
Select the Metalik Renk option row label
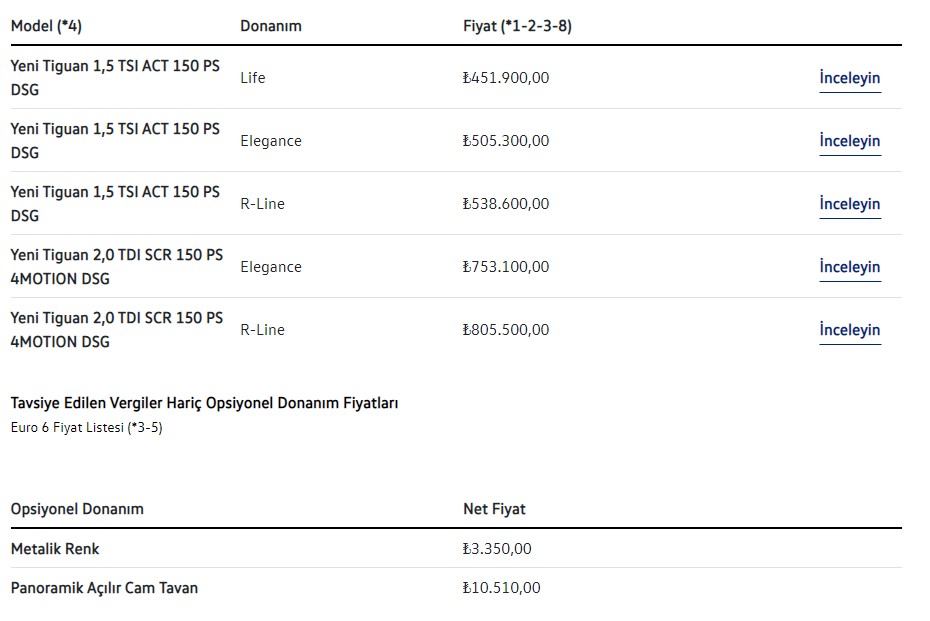tap(55, 549)
